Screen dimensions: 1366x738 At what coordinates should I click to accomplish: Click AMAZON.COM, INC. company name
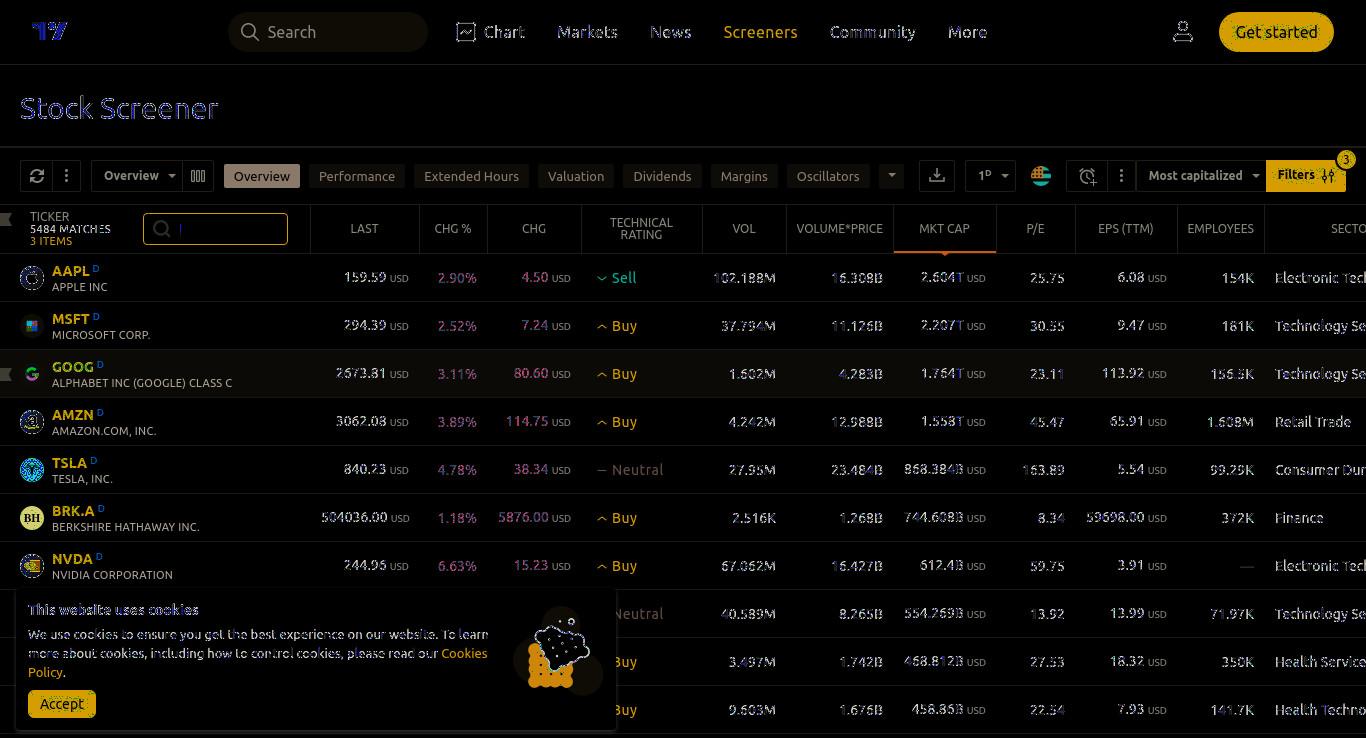pos(104,431)
